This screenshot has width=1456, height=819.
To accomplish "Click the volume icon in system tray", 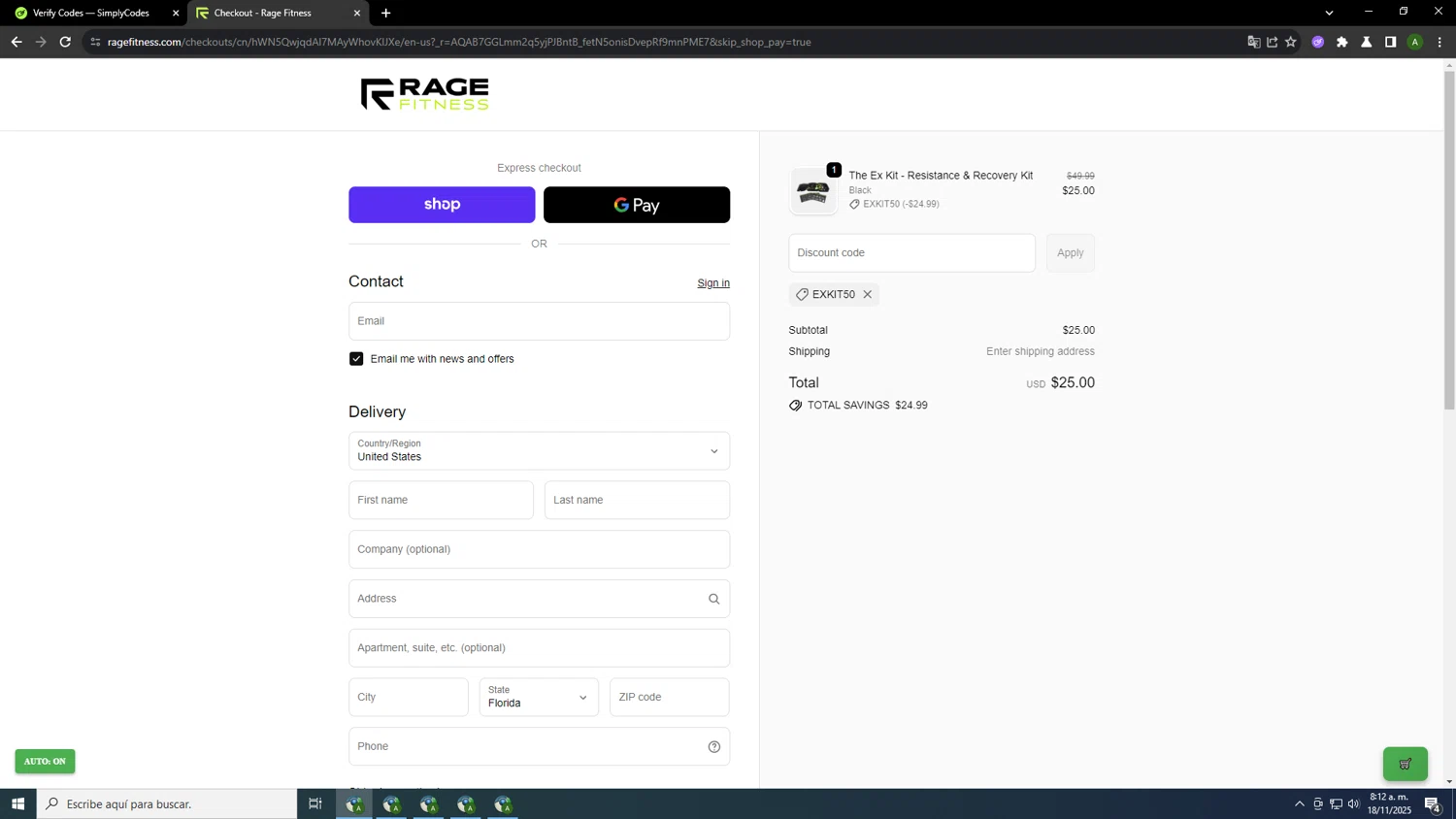I will point(1353,803).
